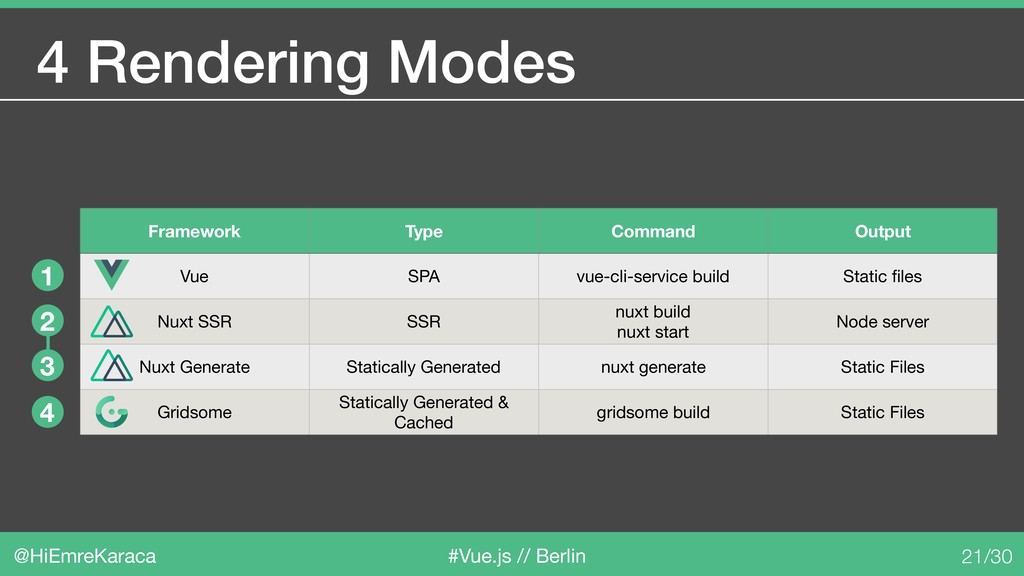
Task: Open the @HiEmreKaraca handle in footer
Action: pyautogui.click(x=85, y=556)
